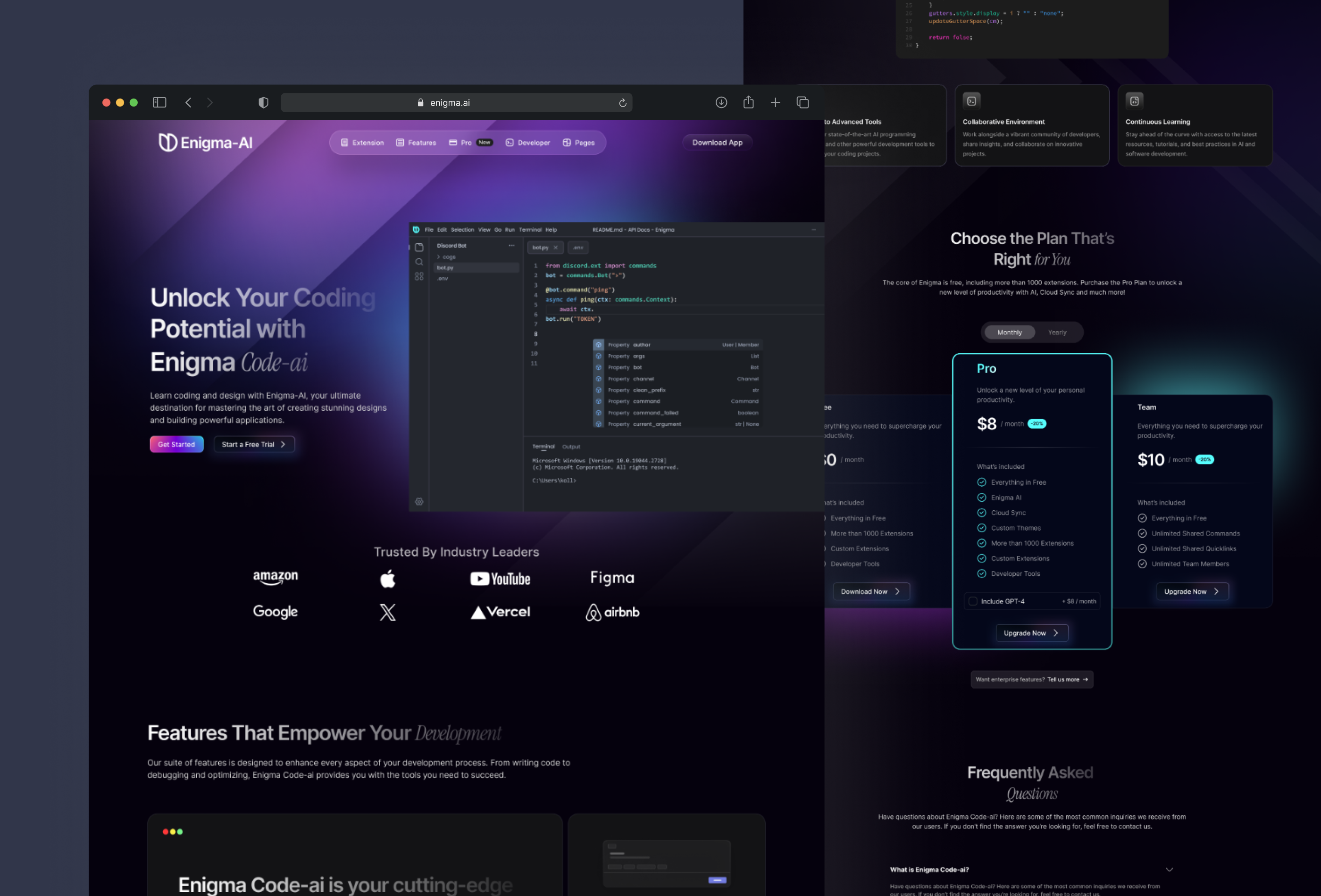Open a new tab with the plus icon
The height and width of the screenshot is (896, 1321).
pos(775,102)
